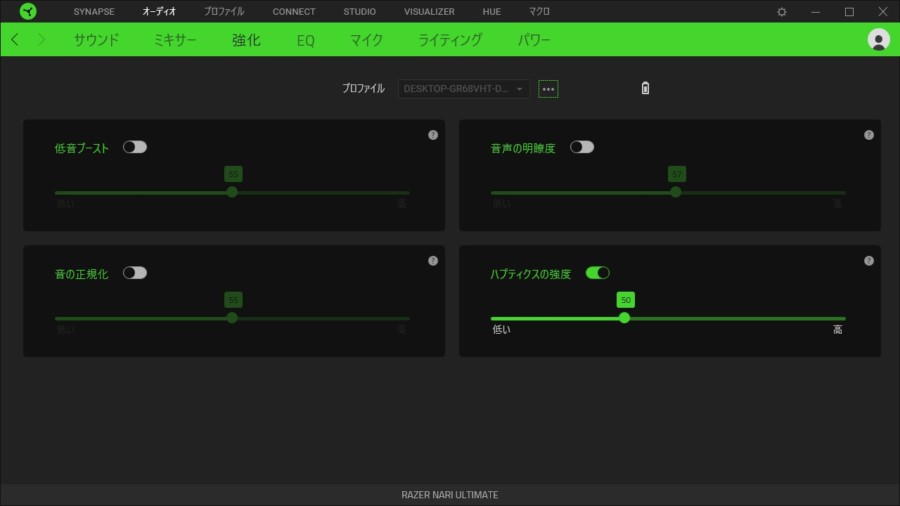Image resolution: width=900 pixels, height=506 pixels.
Task: Open help for 低音ブースト panel
Action: [433, 135]
